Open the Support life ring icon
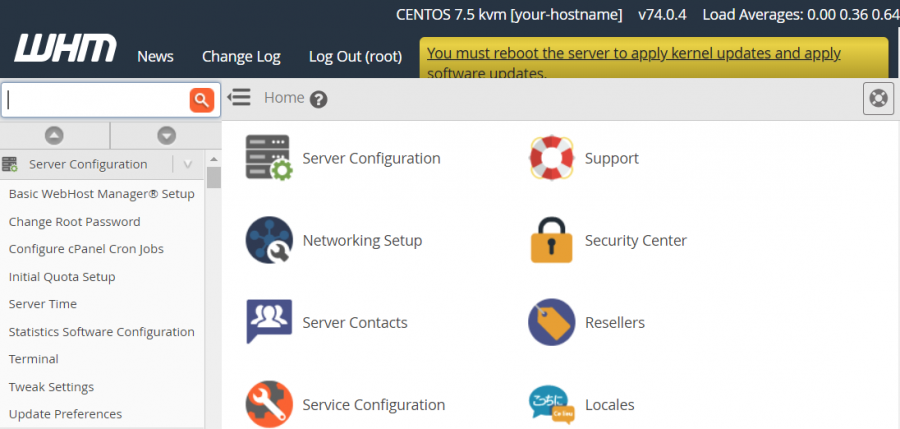The height and width of the screenshot is (429, 900). coord(551,158)
